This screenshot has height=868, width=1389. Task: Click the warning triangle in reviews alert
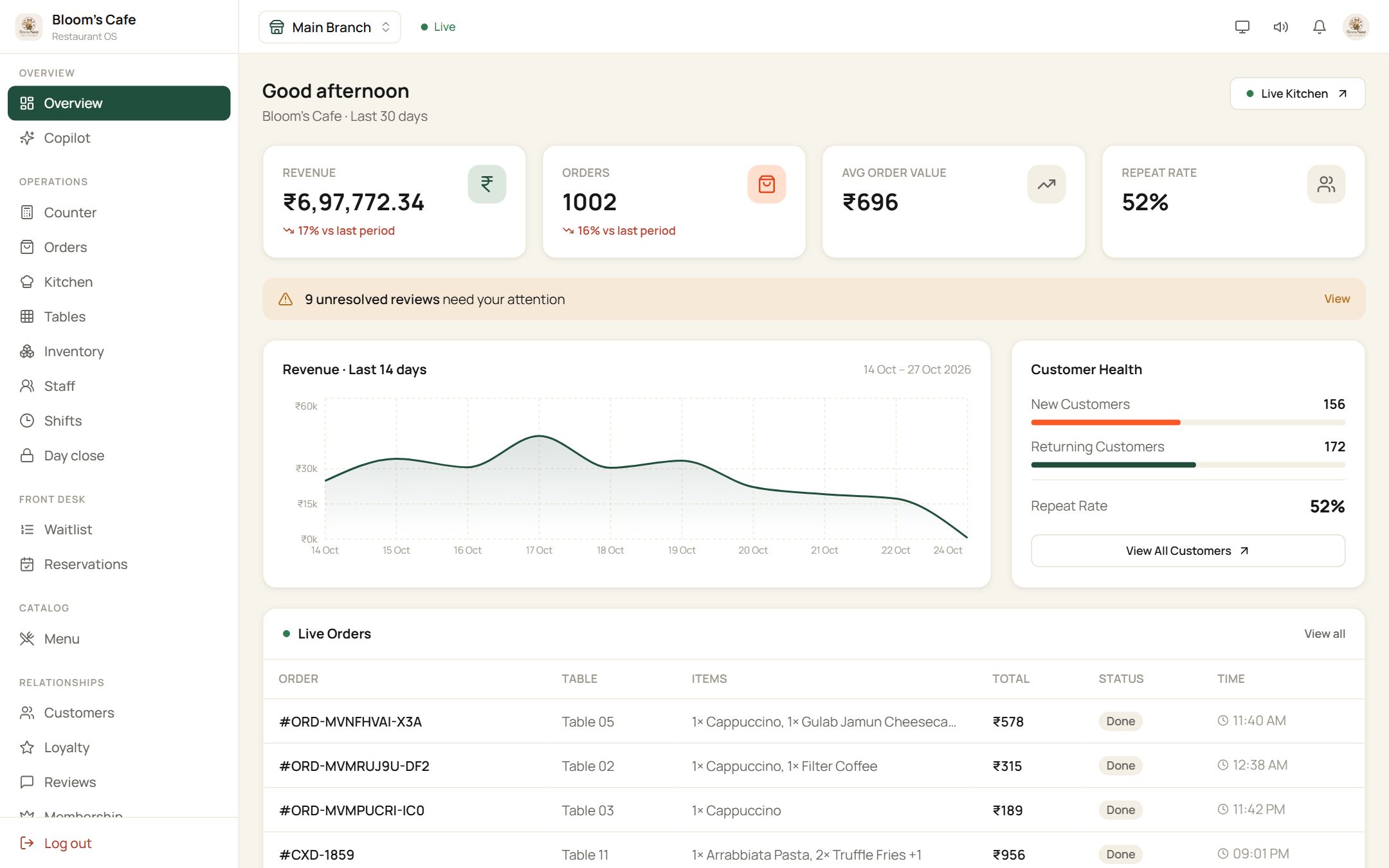(286, 300)
